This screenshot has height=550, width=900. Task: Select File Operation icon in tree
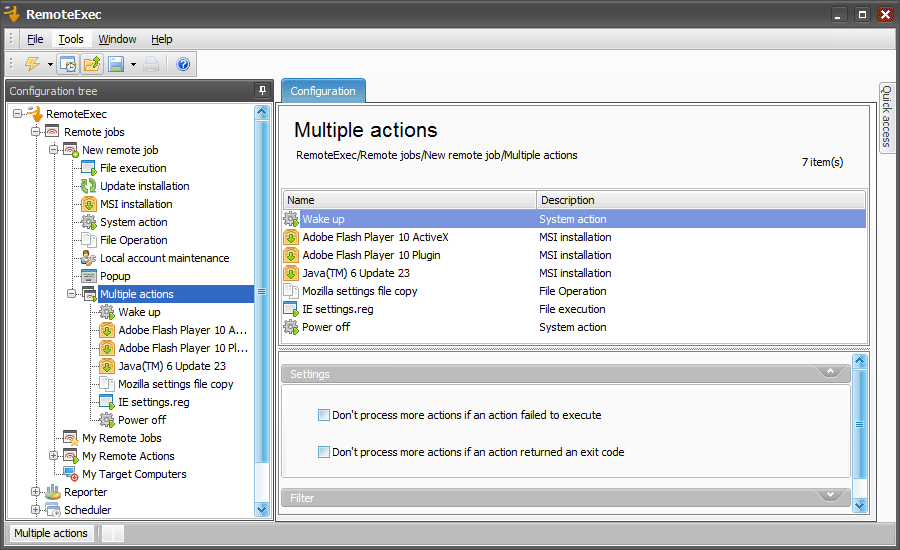(x=89, y=239)
